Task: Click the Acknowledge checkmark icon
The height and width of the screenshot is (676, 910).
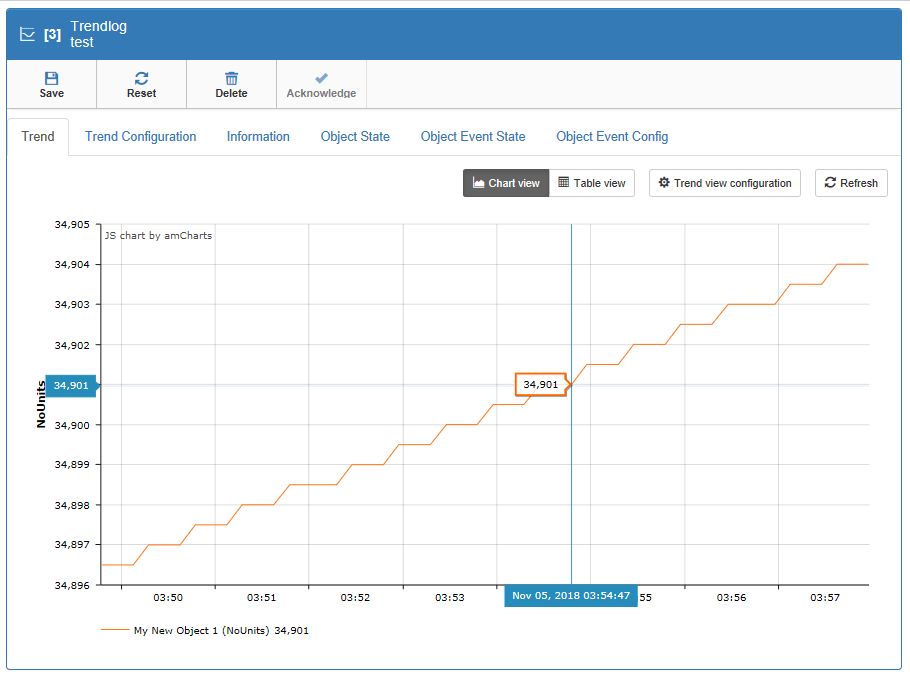Action: point(321,77)
